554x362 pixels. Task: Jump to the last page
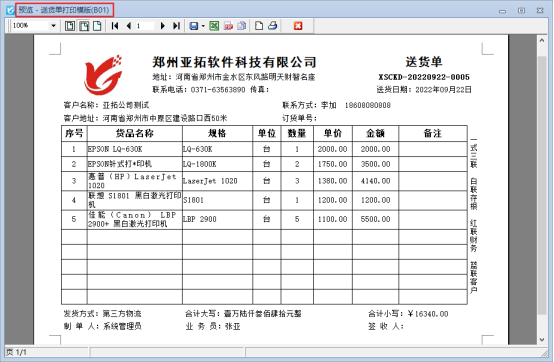176,26
